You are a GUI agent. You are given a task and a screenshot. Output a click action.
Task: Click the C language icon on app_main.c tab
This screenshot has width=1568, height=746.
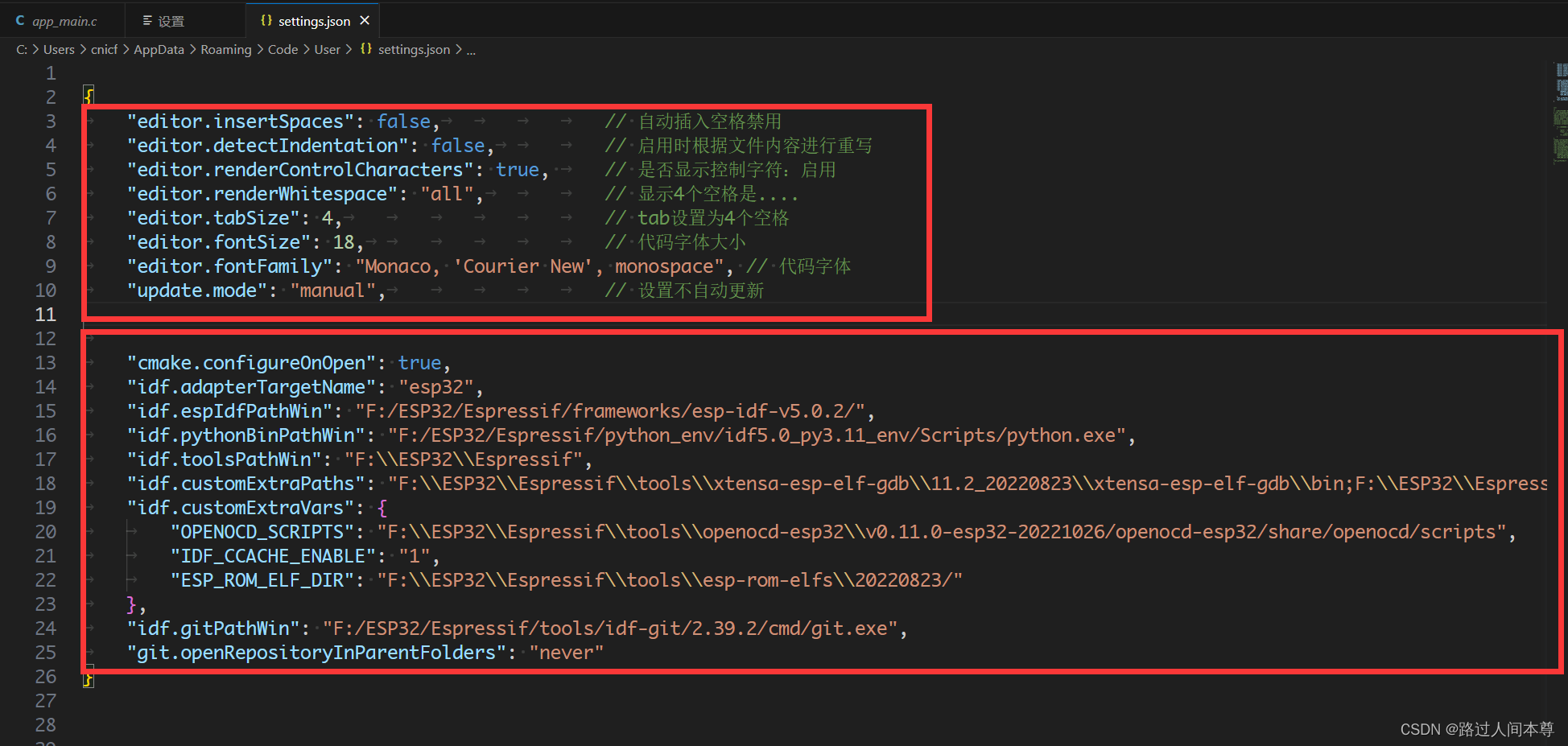coord(20,20)
